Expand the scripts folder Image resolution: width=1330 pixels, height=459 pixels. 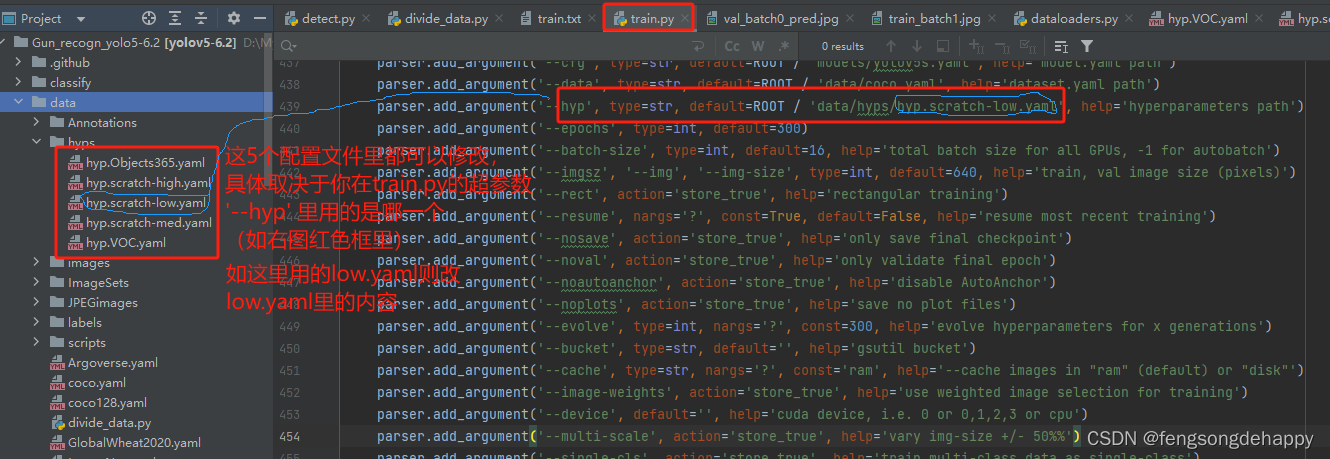click(38, 343)
